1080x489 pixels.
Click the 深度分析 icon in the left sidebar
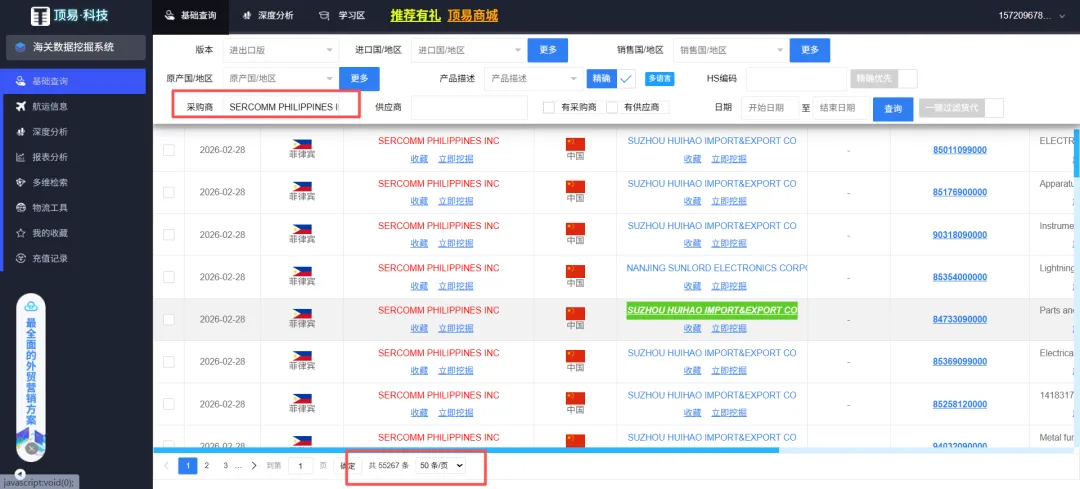(x=21, y=132)
